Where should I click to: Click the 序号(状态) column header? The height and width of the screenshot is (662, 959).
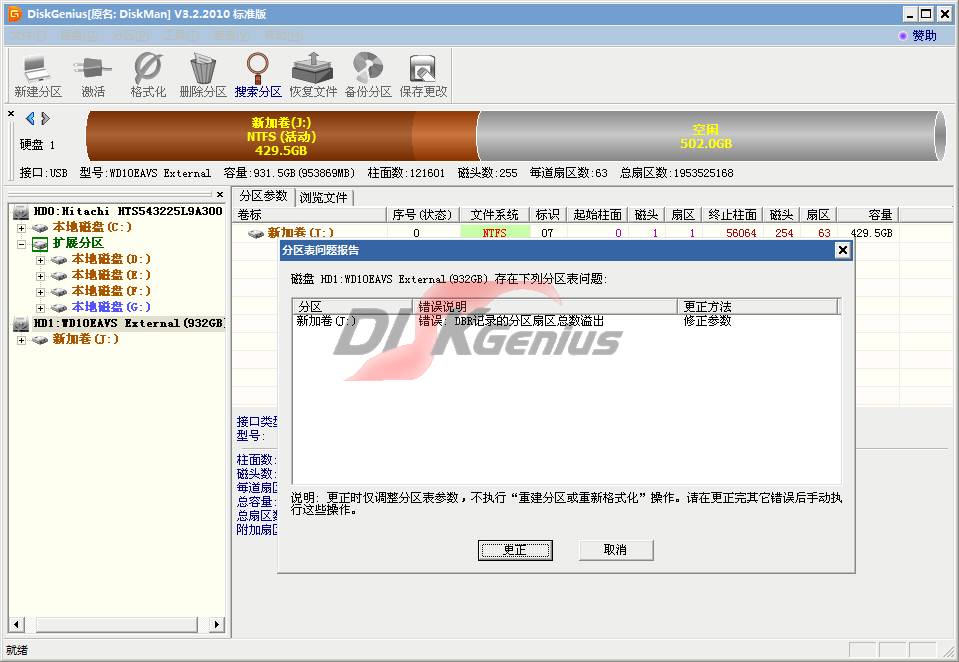pos(423,215)
